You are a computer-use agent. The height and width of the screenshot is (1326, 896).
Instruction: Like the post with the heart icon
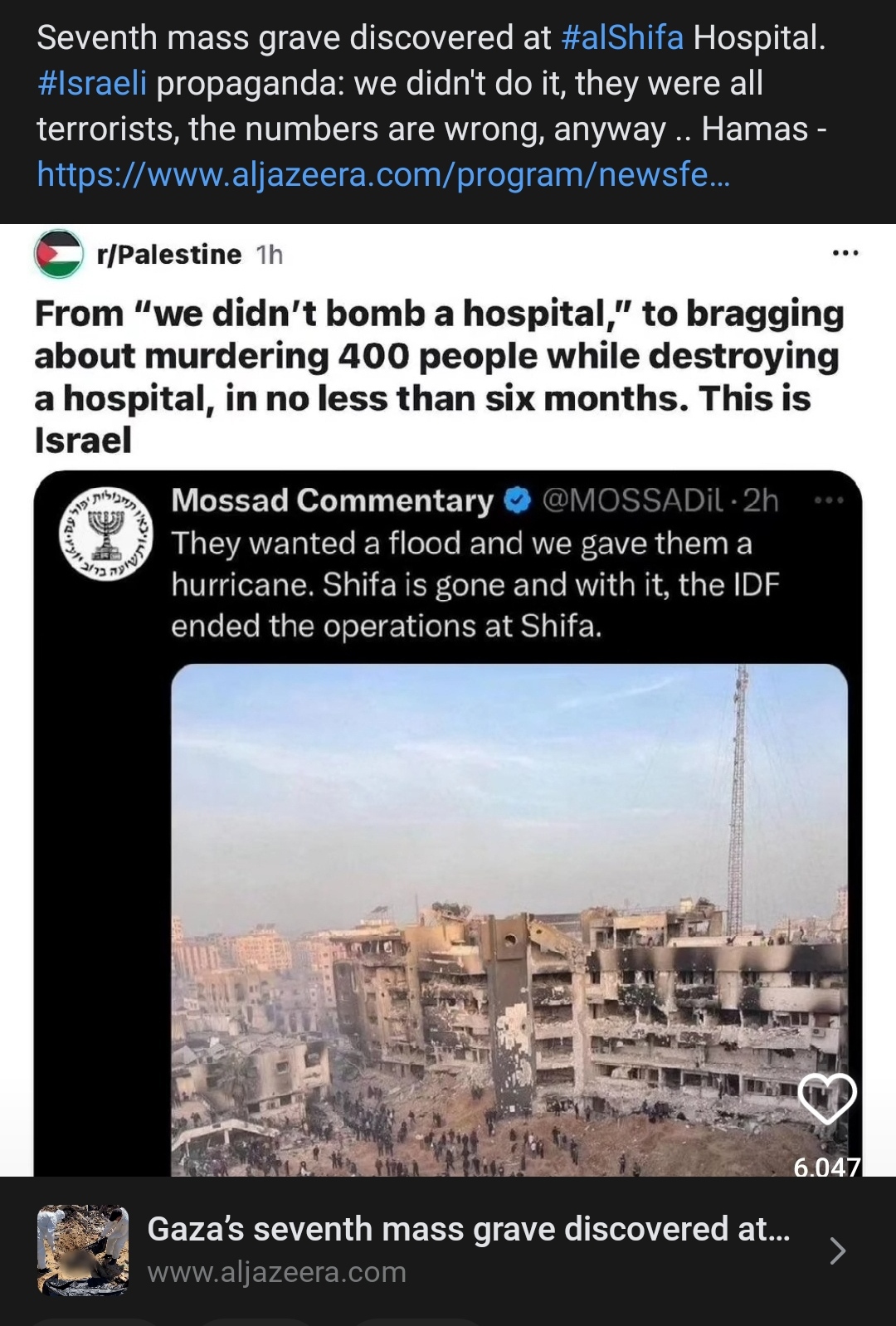pos(827,1099)
